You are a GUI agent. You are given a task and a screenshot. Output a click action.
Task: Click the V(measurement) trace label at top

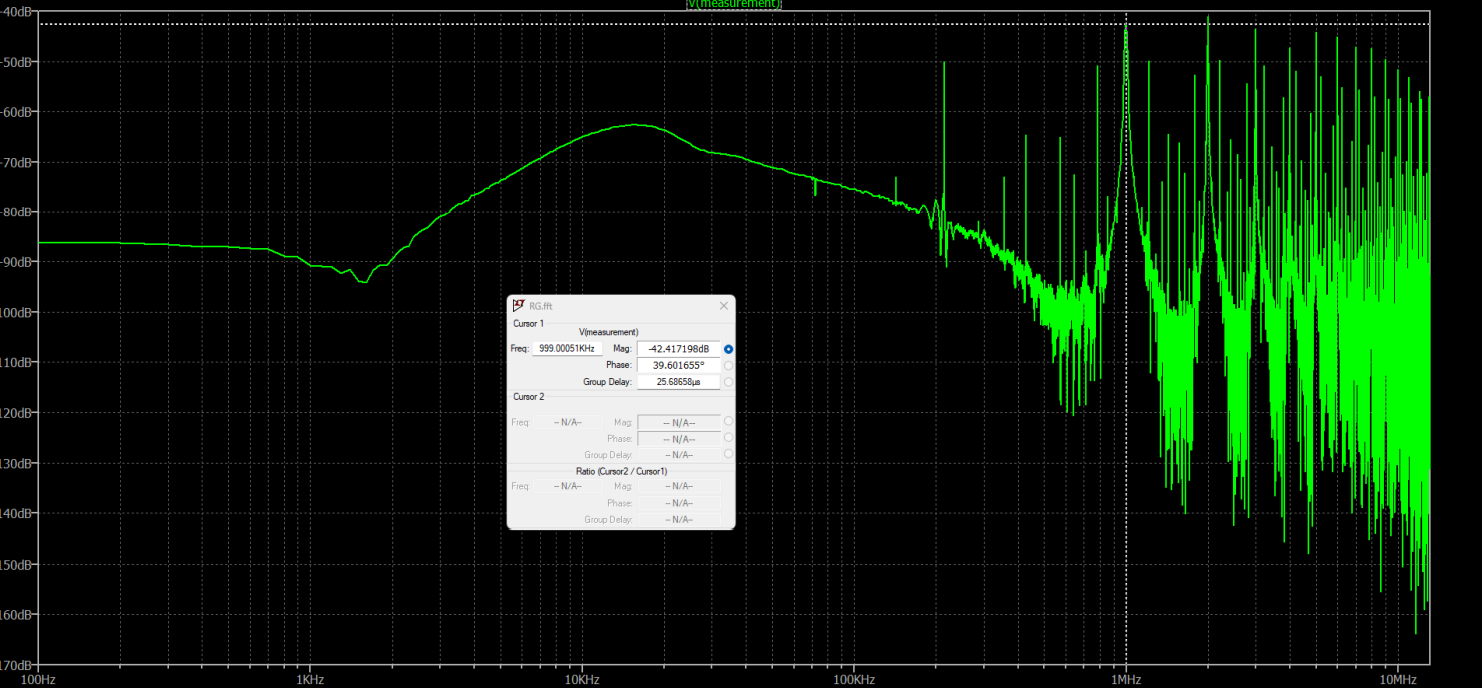733,4
